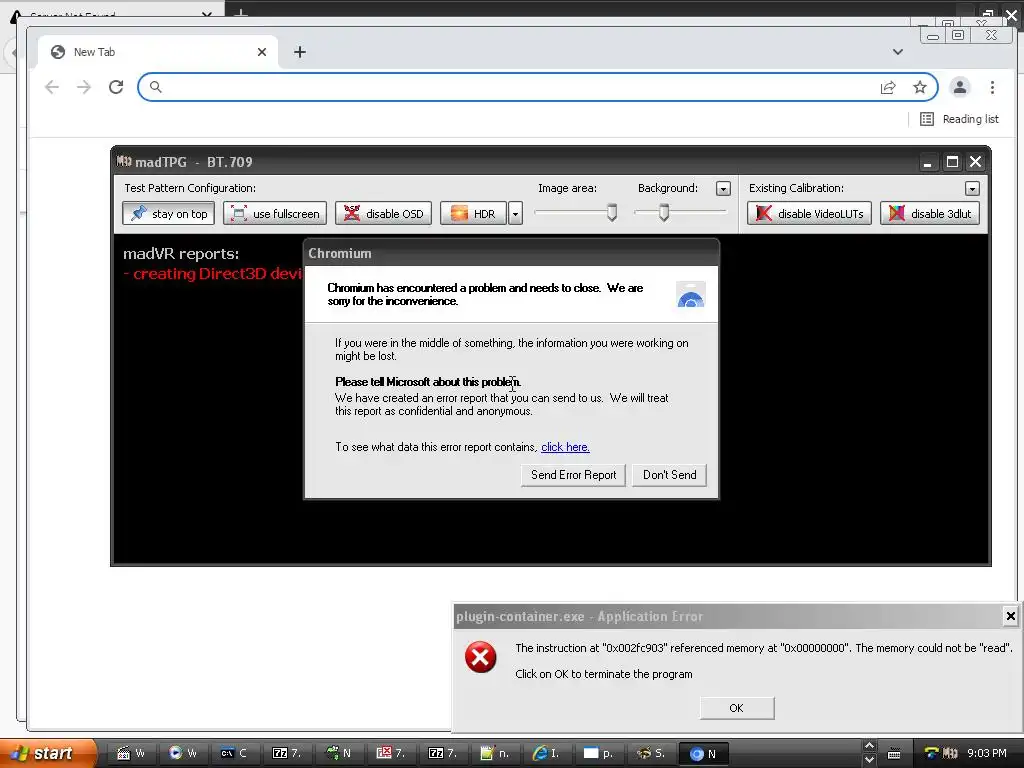
Task: Go forward with the browser forward arrow
Action: (84, 87)
